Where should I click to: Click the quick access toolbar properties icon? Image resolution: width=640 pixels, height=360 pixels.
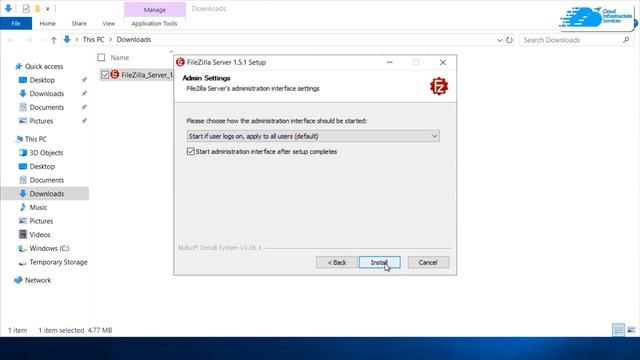click(26, 9)
